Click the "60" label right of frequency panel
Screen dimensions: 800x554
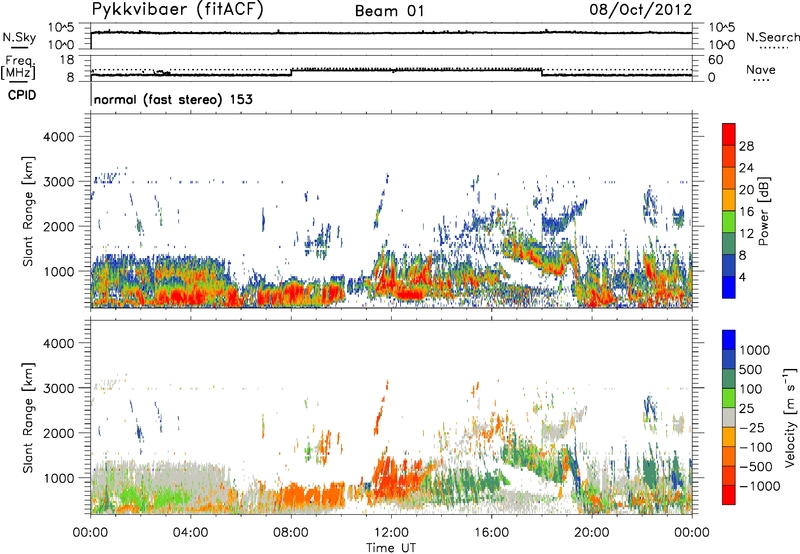pyautogui.click(x=716, y=60)
